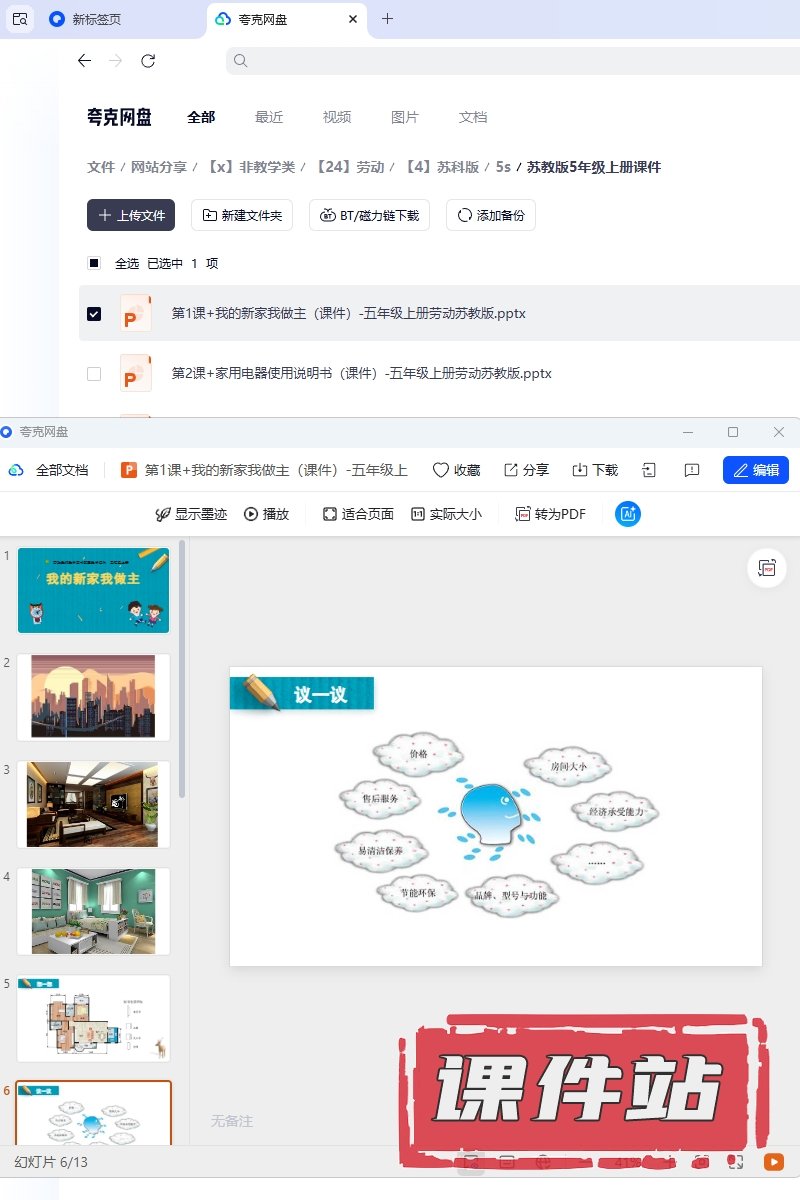The width and height of the screenshot is (800, 1200).
Task: Uncheck the 第1课 pptx file checkbox
Action: pyautogui.click(x=94, y=314)
